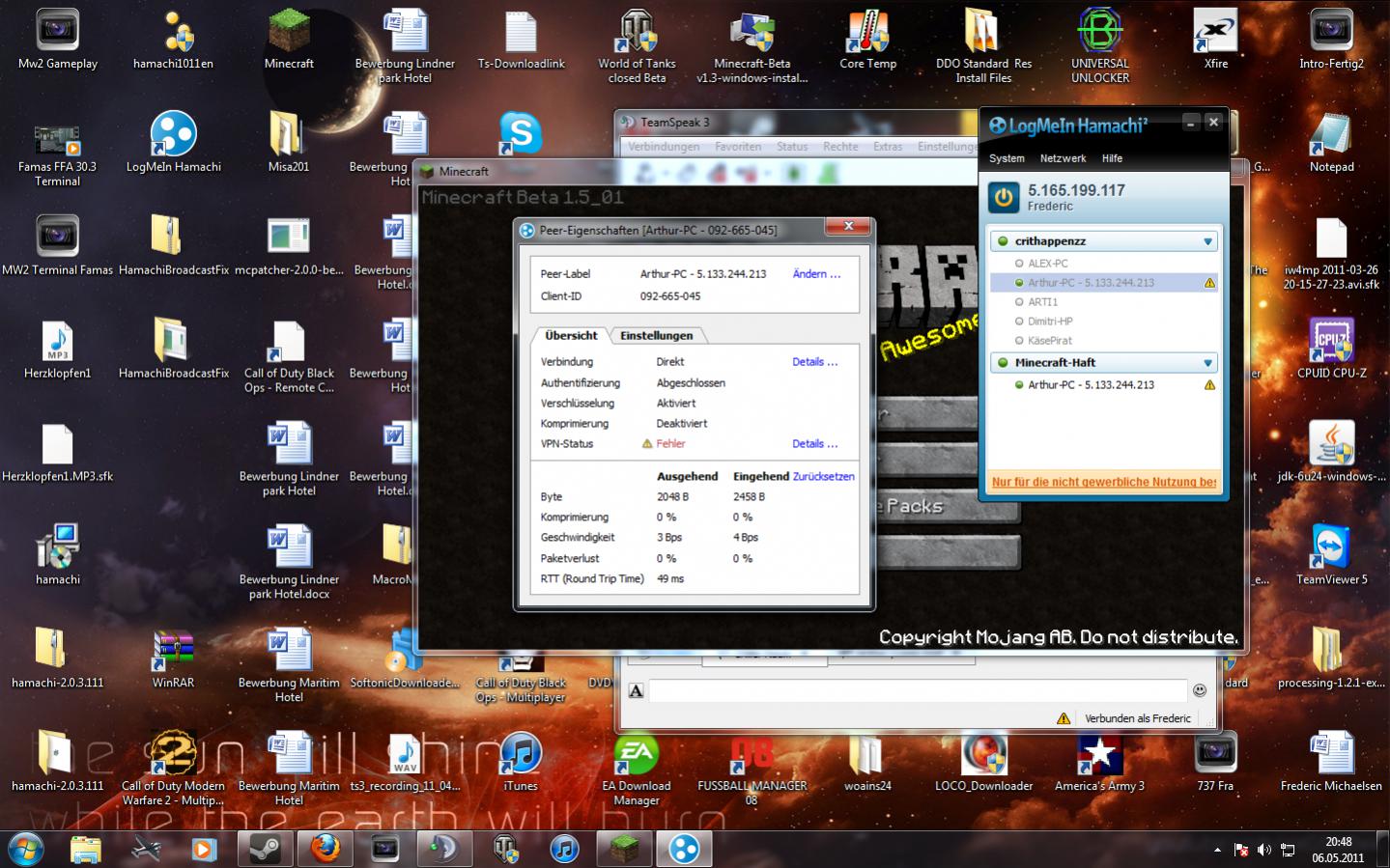Screen dimensions: 1390x868
Task: Click the taskbar volume icon
Action: pos(1263,850)
